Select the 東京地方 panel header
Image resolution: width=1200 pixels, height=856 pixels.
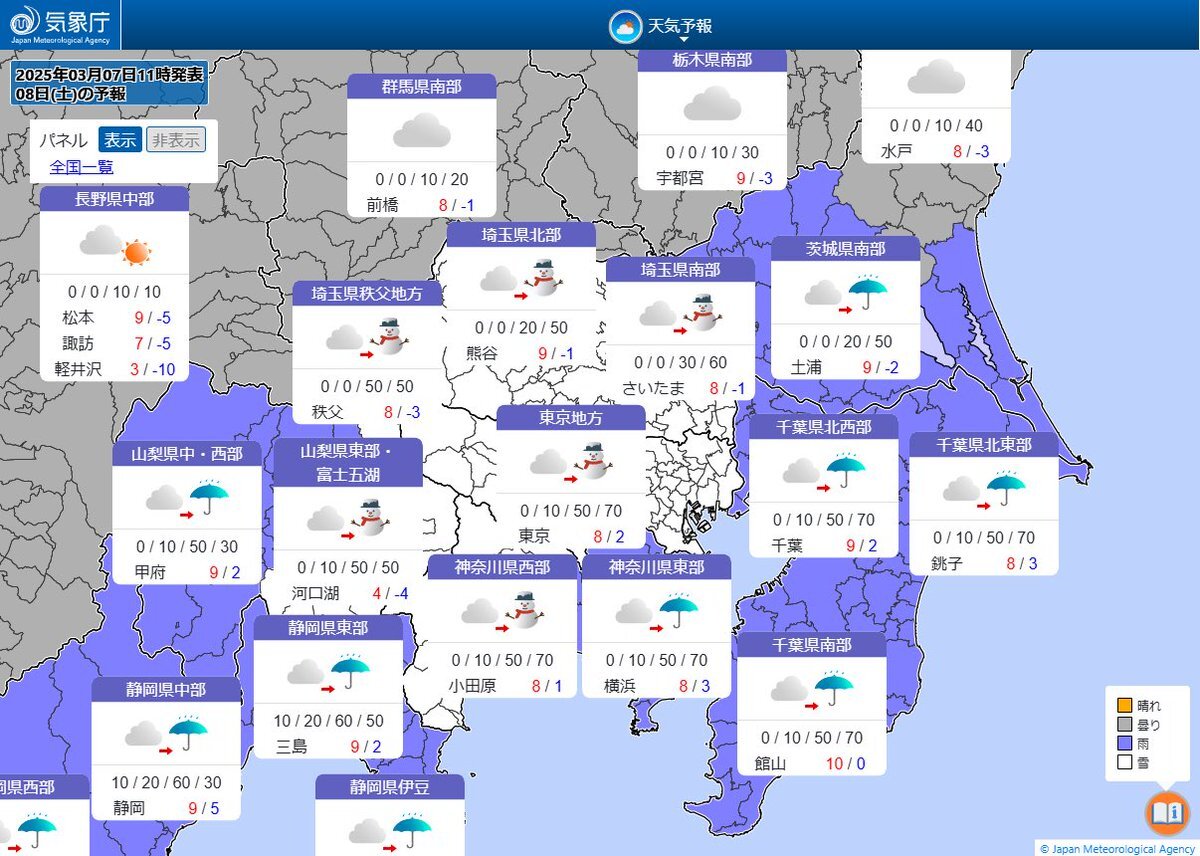[x=571, y=418]
